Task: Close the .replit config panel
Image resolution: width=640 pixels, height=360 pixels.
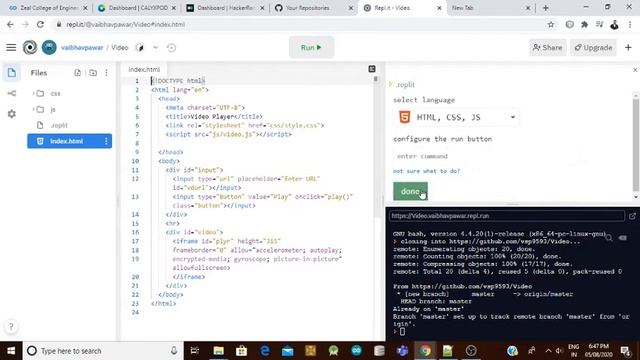Action: 635,70
